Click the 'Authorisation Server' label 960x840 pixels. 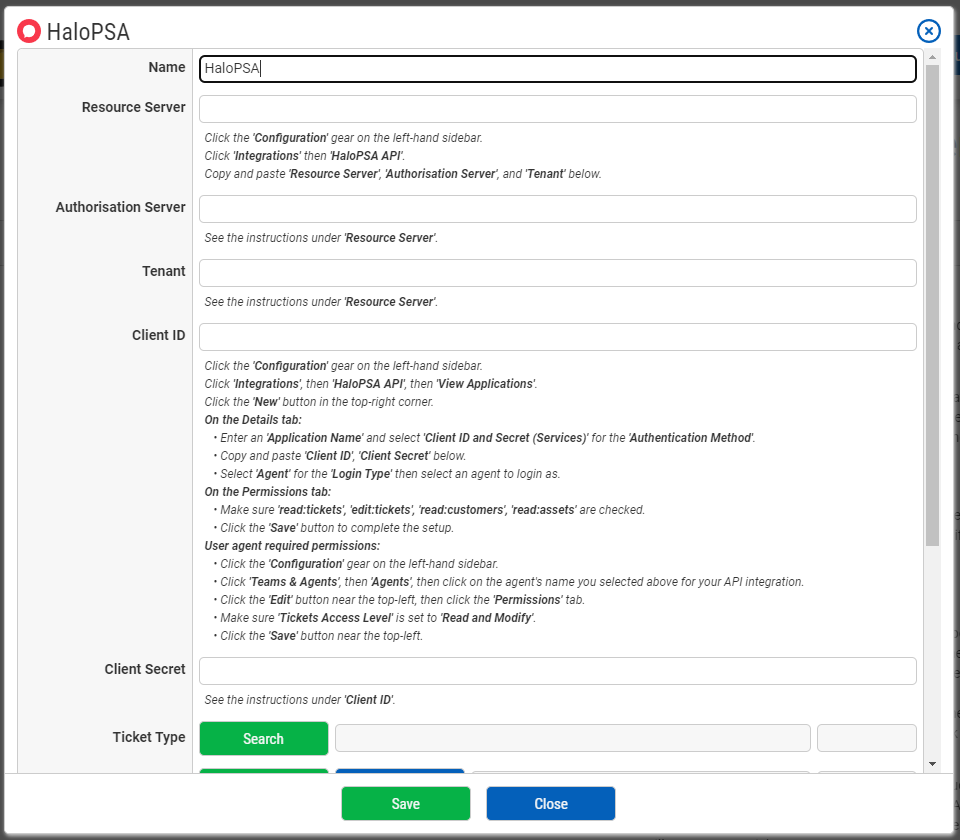pos(121,207)
